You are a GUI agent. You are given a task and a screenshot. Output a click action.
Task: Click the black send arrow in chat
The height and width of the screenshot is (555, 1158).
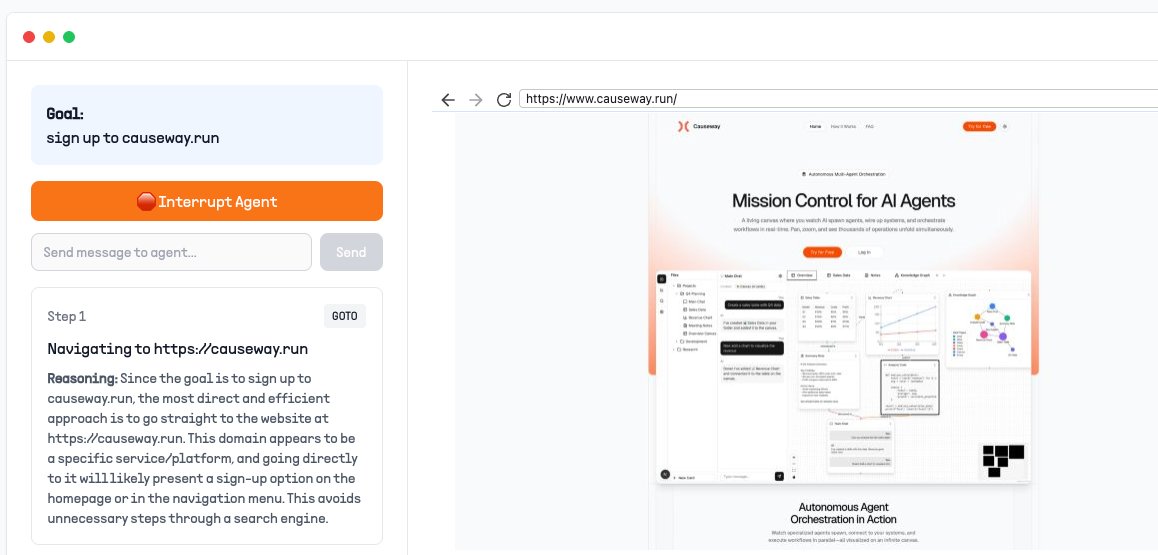(x=779, y=476)
